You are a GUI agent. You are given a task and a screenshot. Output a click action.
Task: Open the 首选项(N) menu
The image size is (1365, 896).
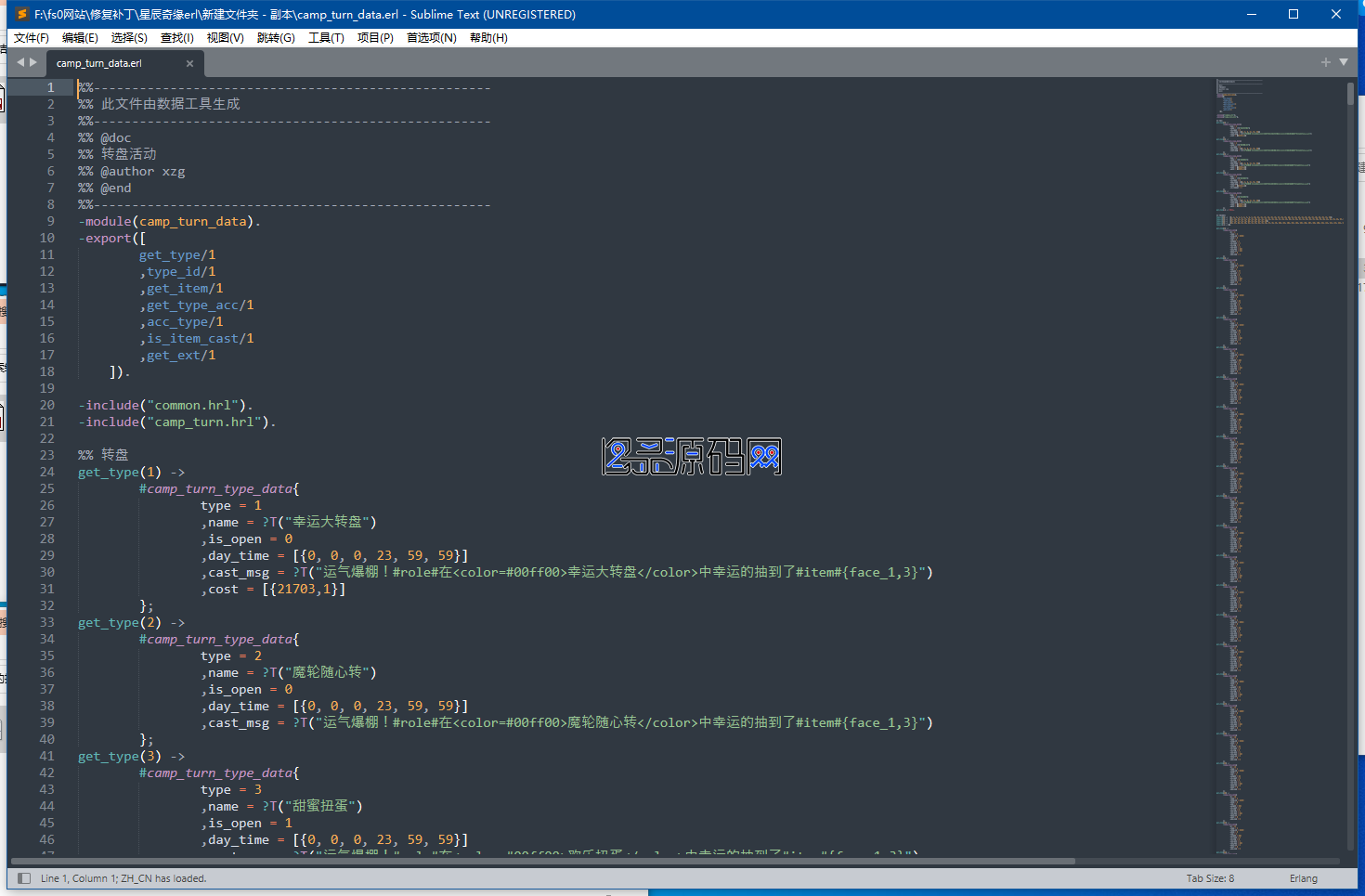tap(431, 38)
